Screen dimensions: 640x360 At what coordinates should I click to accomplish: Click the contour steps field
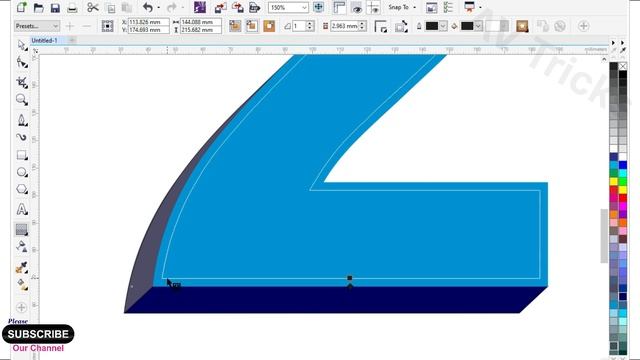299,26
